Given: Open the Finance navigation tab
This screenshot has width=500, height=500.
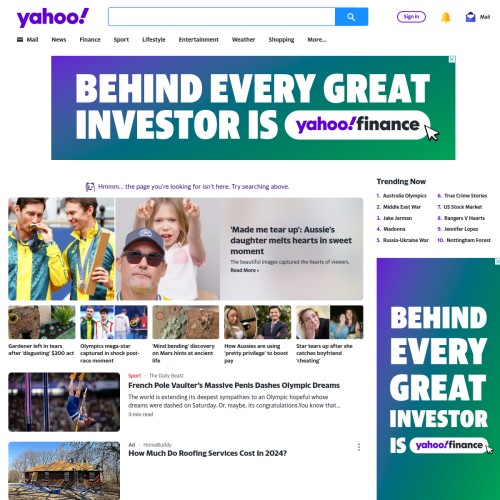Looking at the screenshot, I should (x=90, y=40).
